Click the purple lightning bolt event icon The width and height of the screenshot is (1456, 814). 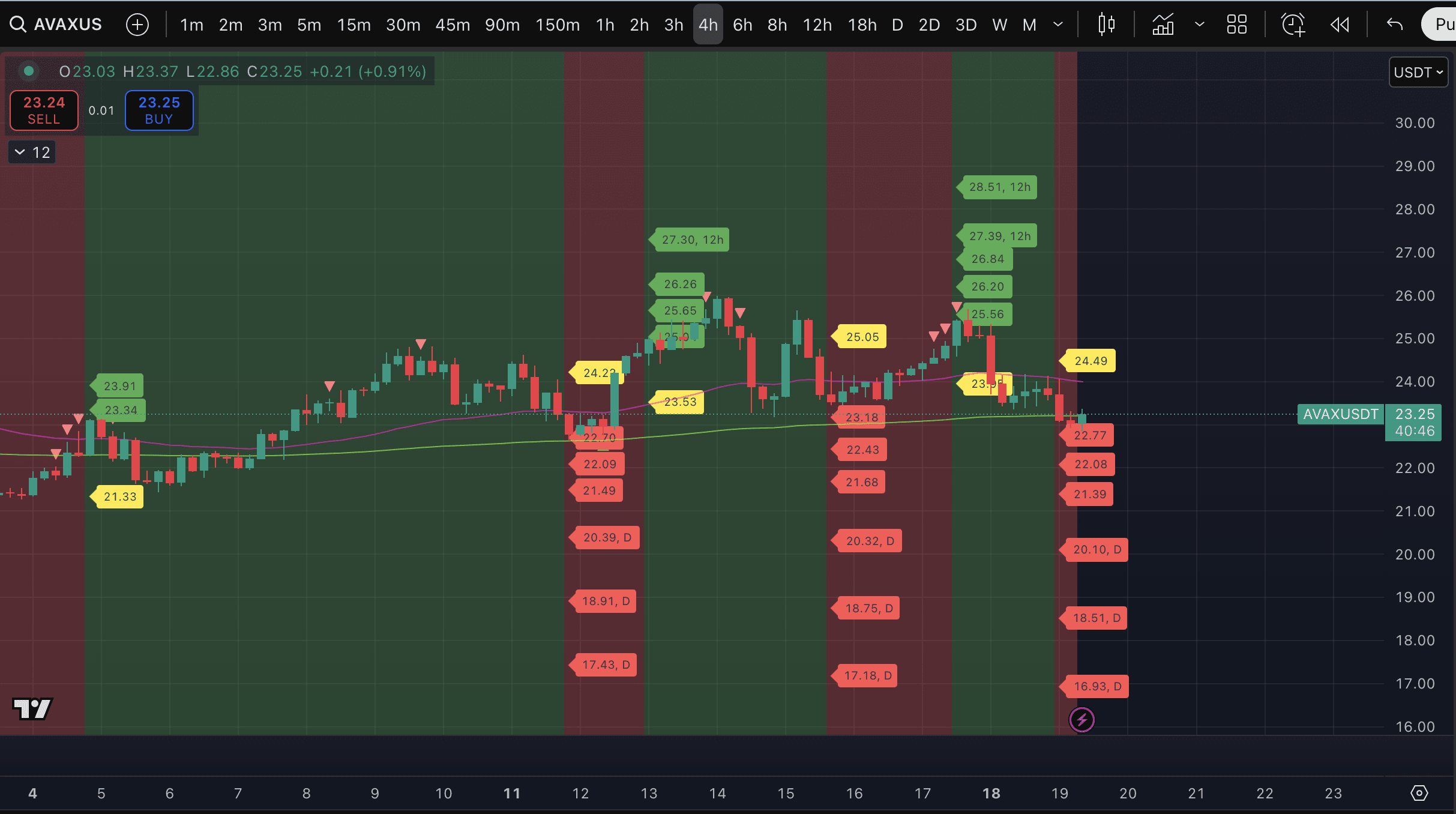coord(1082,719)
